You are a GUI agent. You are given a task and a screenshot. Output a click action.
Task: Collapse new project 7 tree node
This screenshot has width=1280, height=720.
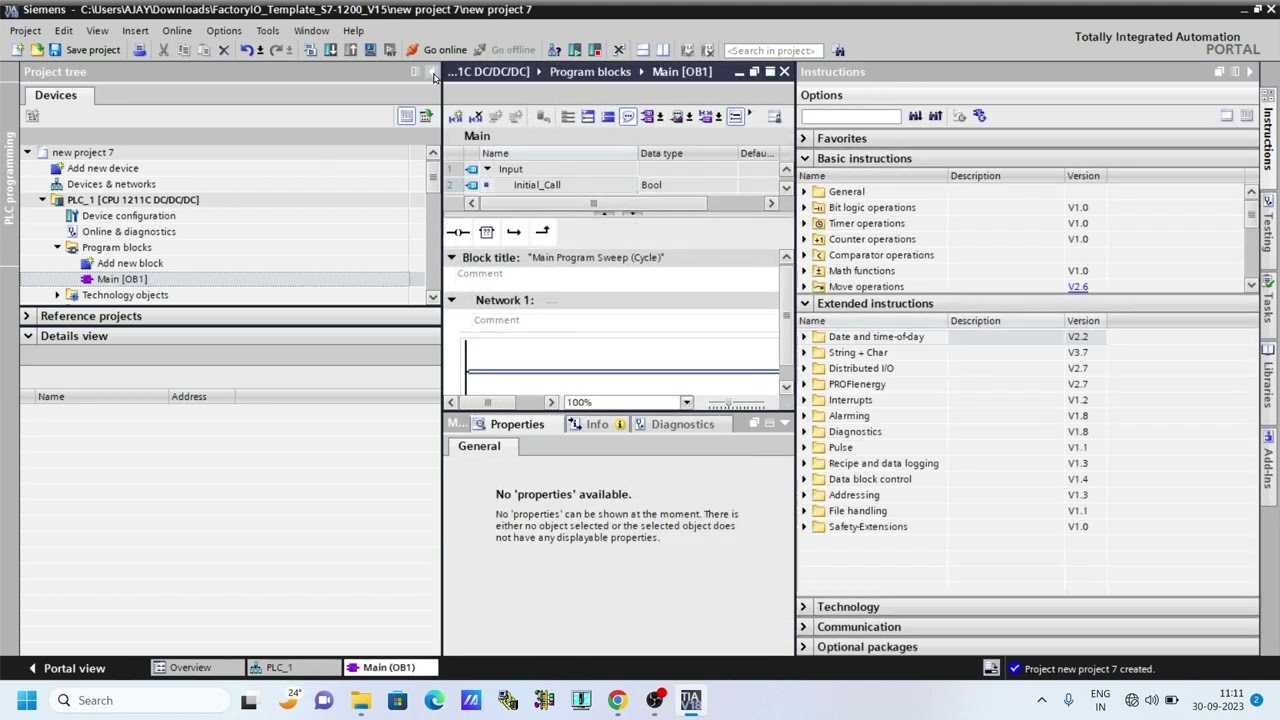point(28,153)
